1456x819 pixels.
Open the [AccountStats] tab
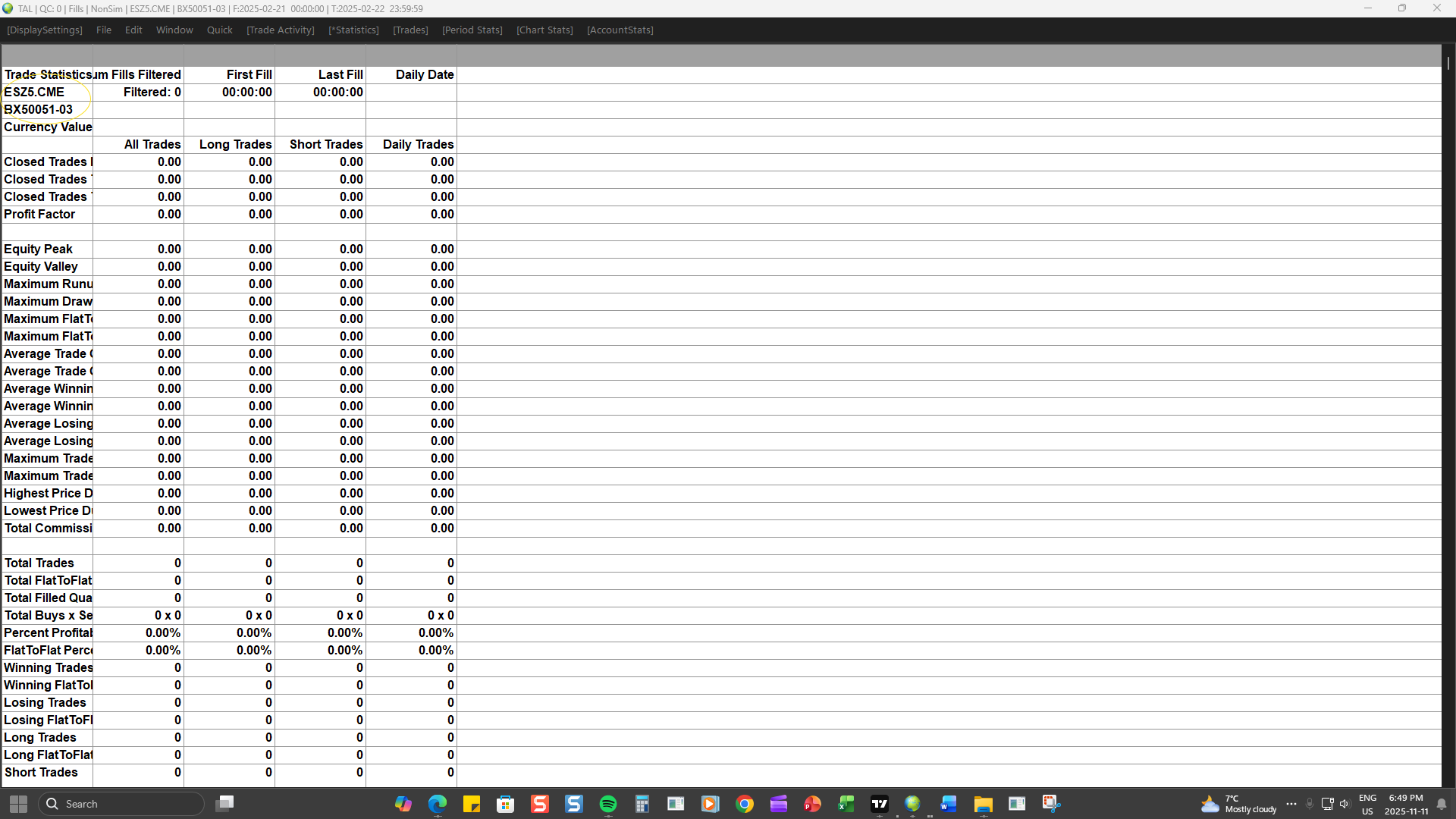click(620, 30)
